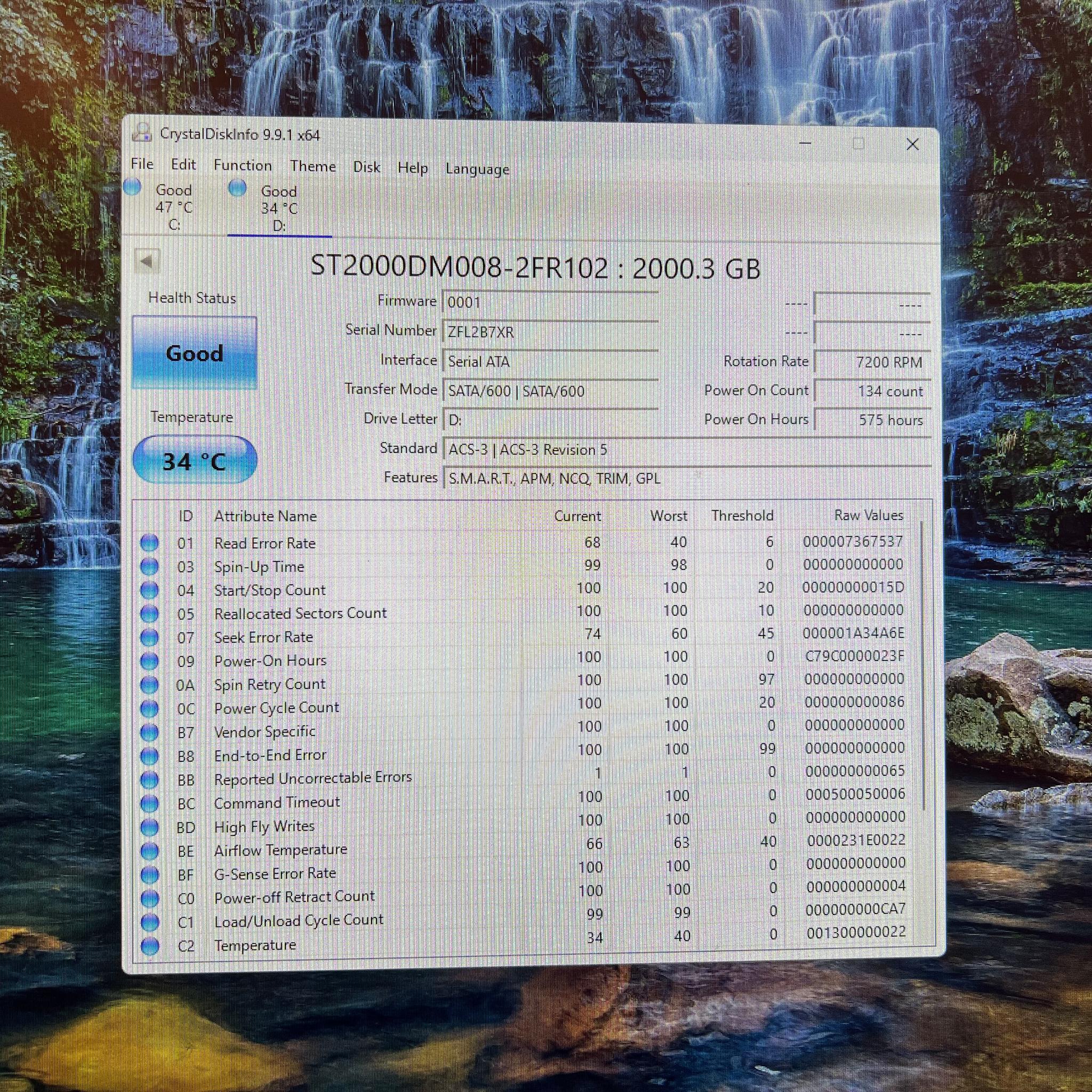Open the Help menu

pos(413,168)
